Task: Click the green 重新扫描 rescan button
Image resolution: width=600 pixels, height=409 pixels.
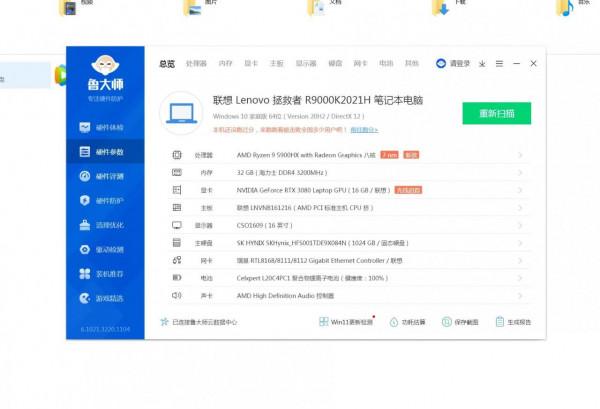Action: pos(497,113)
